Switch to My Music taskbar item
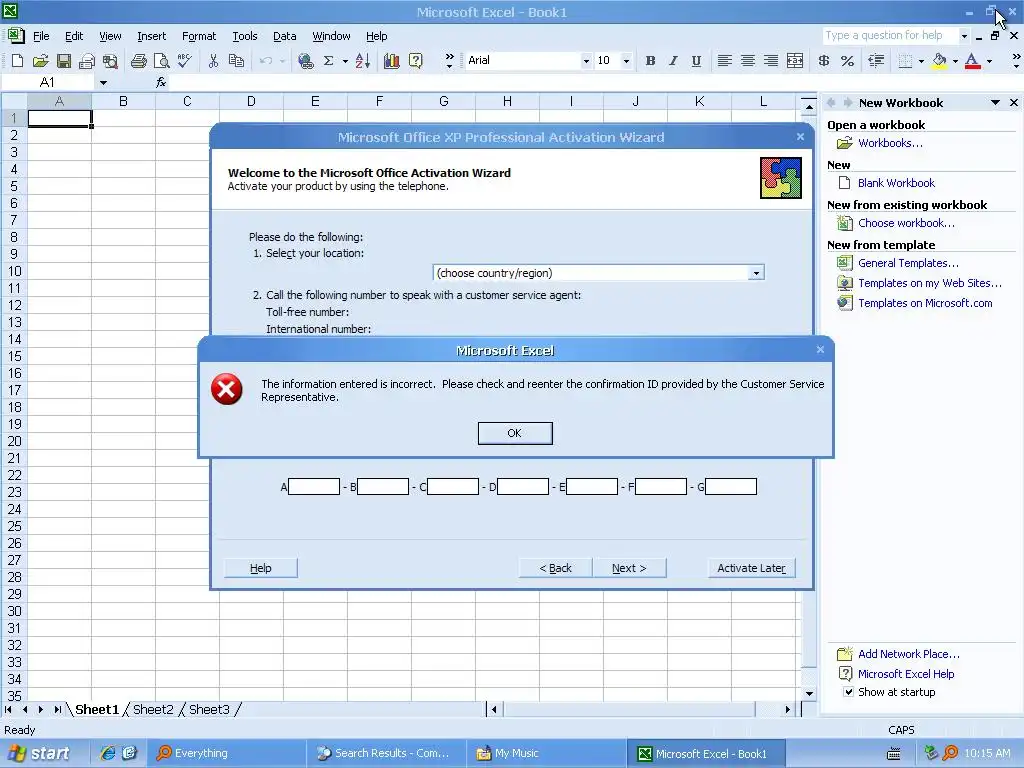Screen dimensions: 1024x768 [546, 753]
